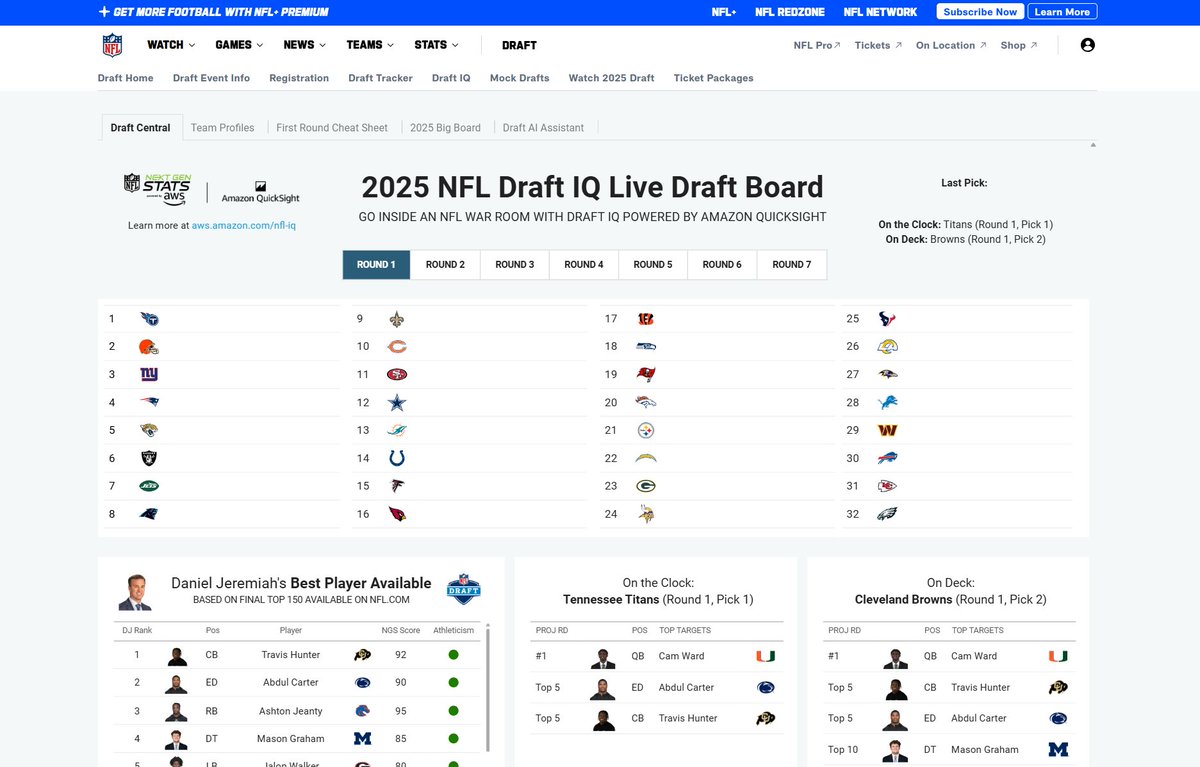The image size is (1200, 767).
Task: Select the Saints logo at pick 9
Action: pos(397,319)
